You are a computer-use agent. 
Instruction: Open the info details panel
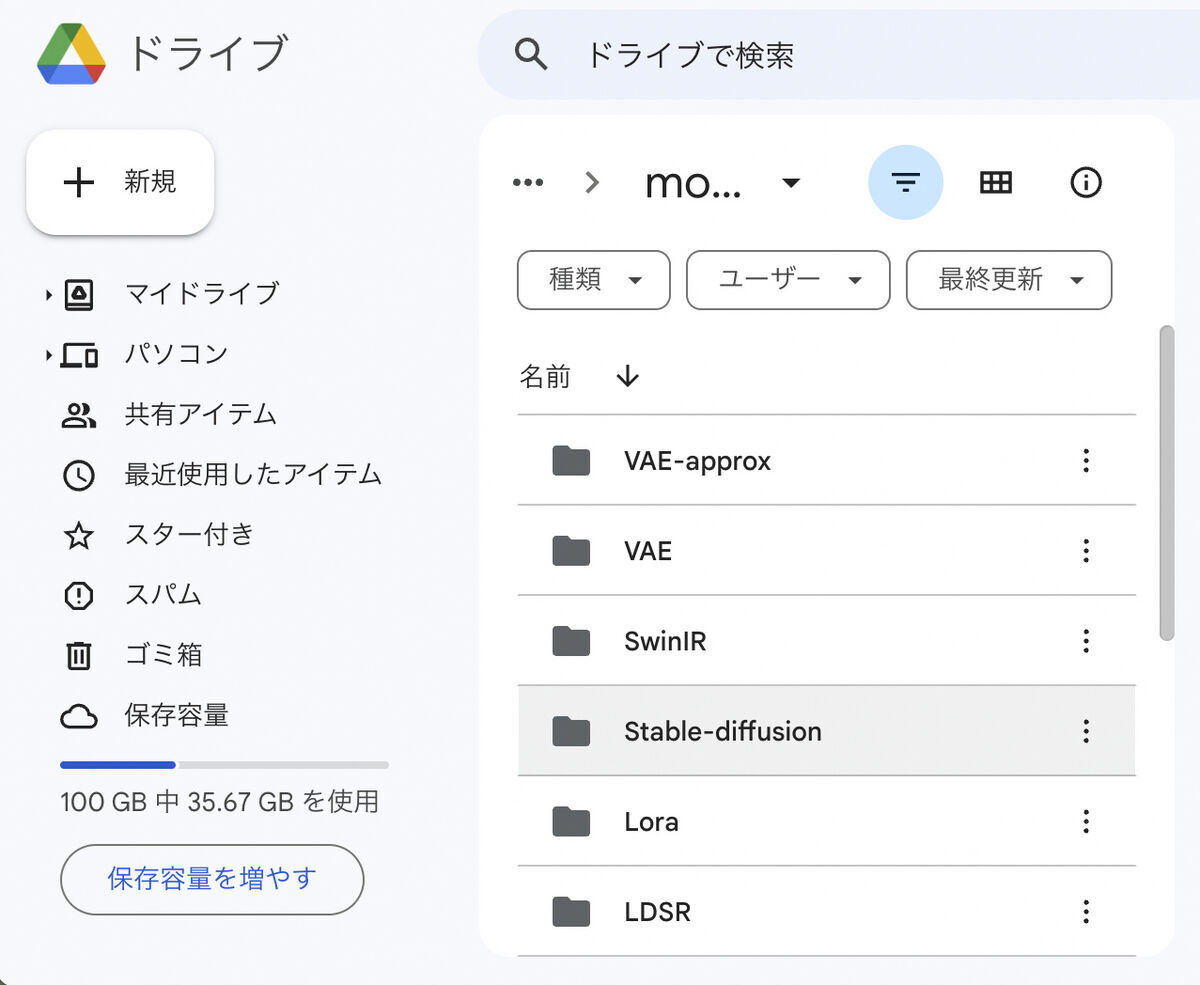(x=1085, y=182)
